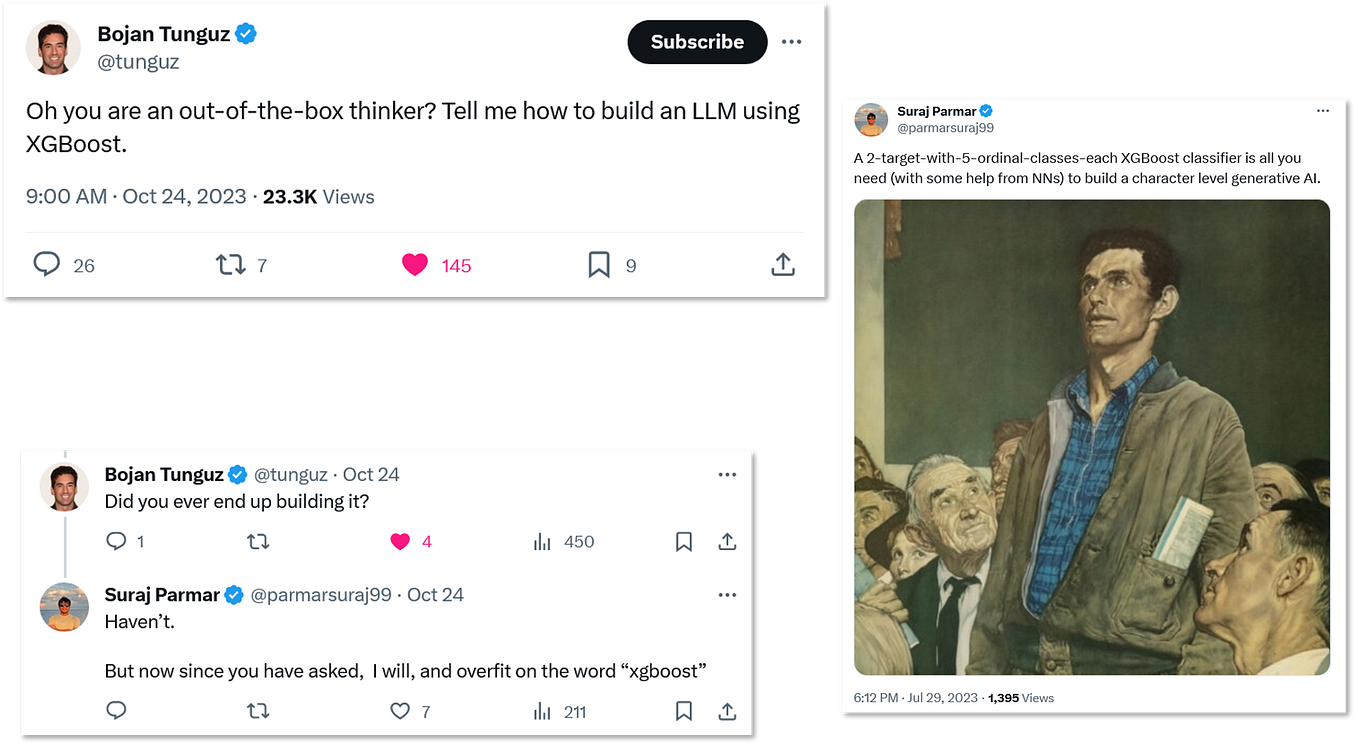This screenshot has width=1358, height=744.
Task: Open the painting image in Suraj's tweet
Action: [1092, 437]
